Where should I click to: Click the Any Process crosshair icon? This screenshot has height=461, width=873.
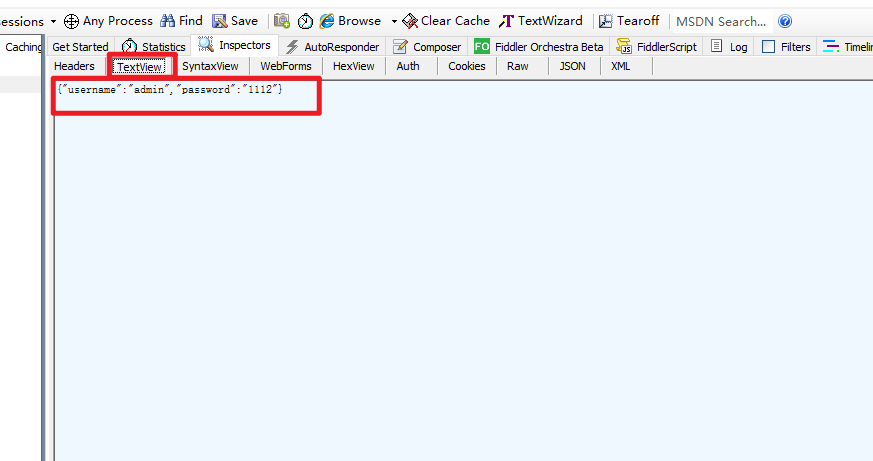coord(71,21)
